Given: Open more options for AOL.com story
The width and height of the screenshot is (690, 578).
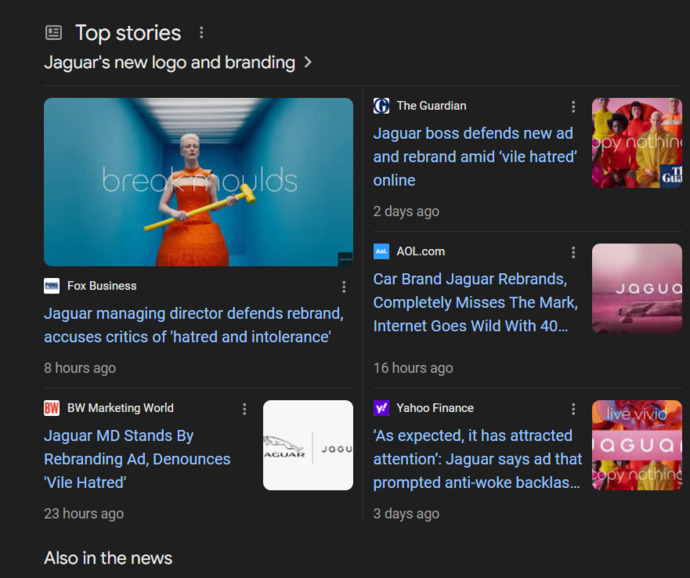Looking at the screenshot, I should pos(573,252).
